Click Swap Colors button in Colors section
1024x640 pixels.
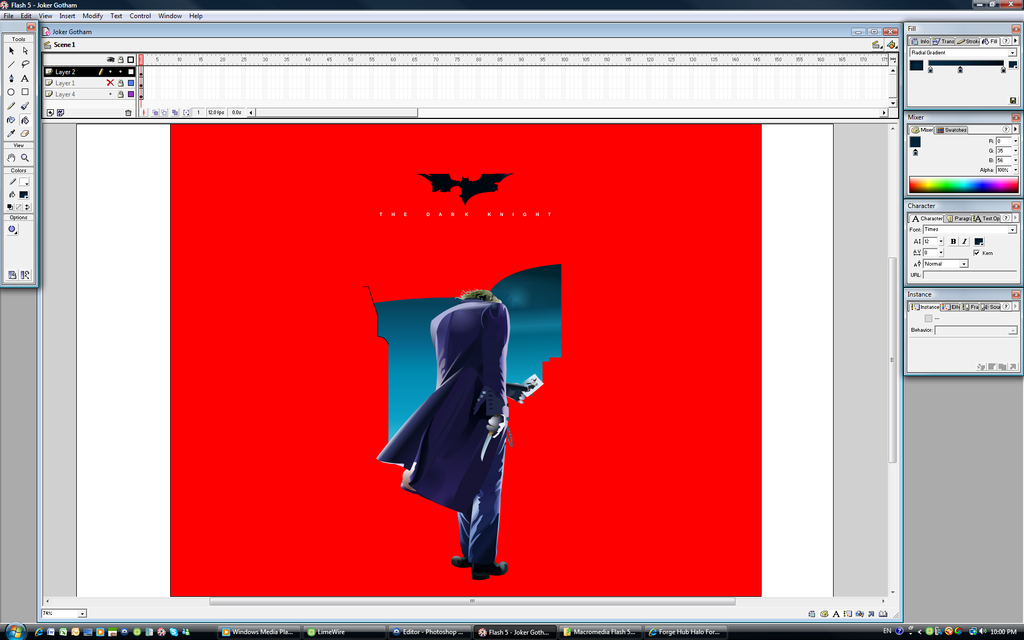click(x=27, y=207)
